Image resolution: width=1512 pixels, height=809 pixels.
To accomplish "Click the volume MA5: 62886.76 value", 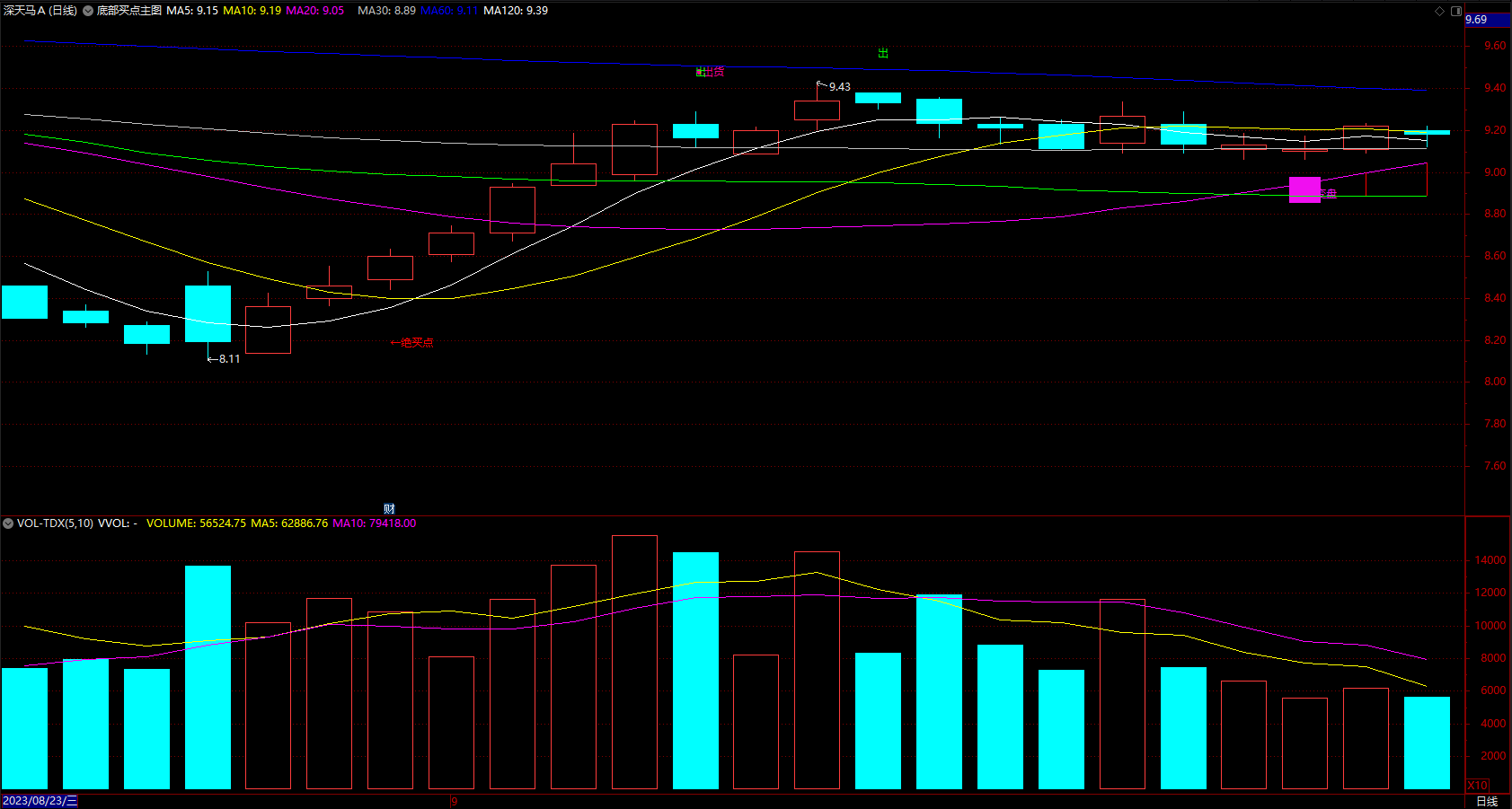I will pyautogui.click(x=289, y=523).
